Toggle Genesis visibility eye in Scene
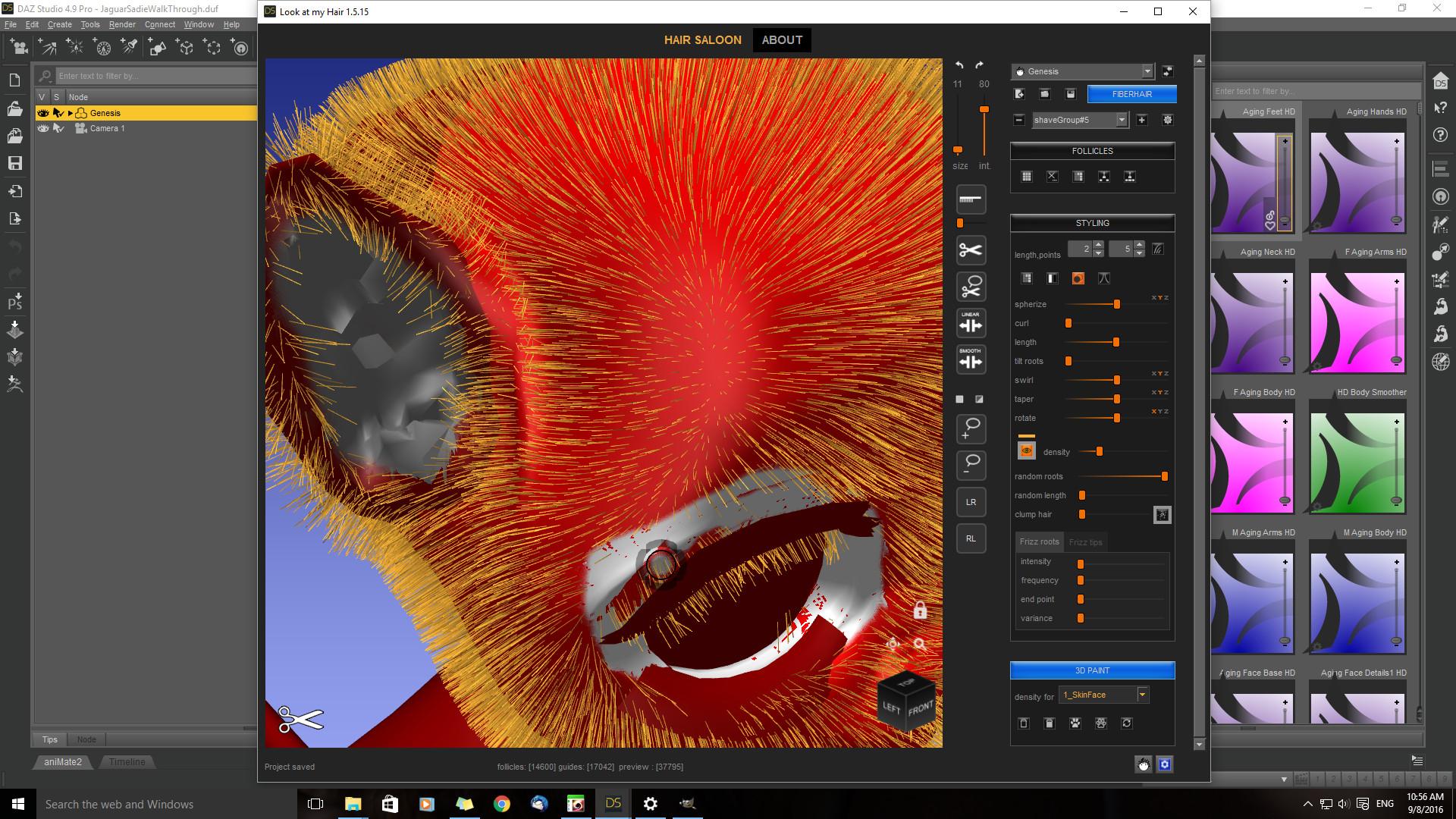The height and width of the screenshot is (819, 1456). pos(43,113)
